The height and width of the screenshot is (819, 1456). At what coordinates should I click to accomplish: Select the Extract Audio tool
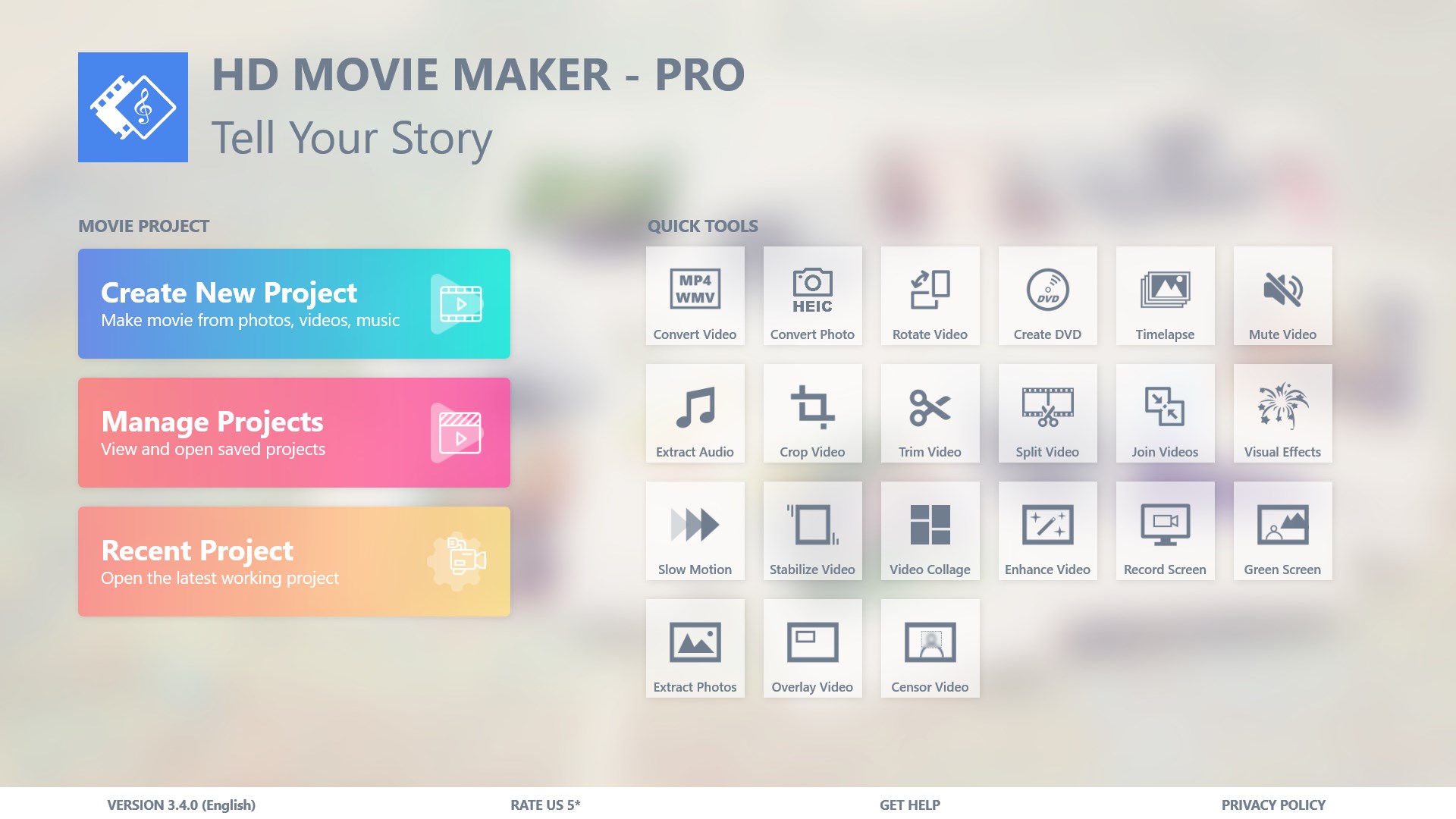pos(694,415)
